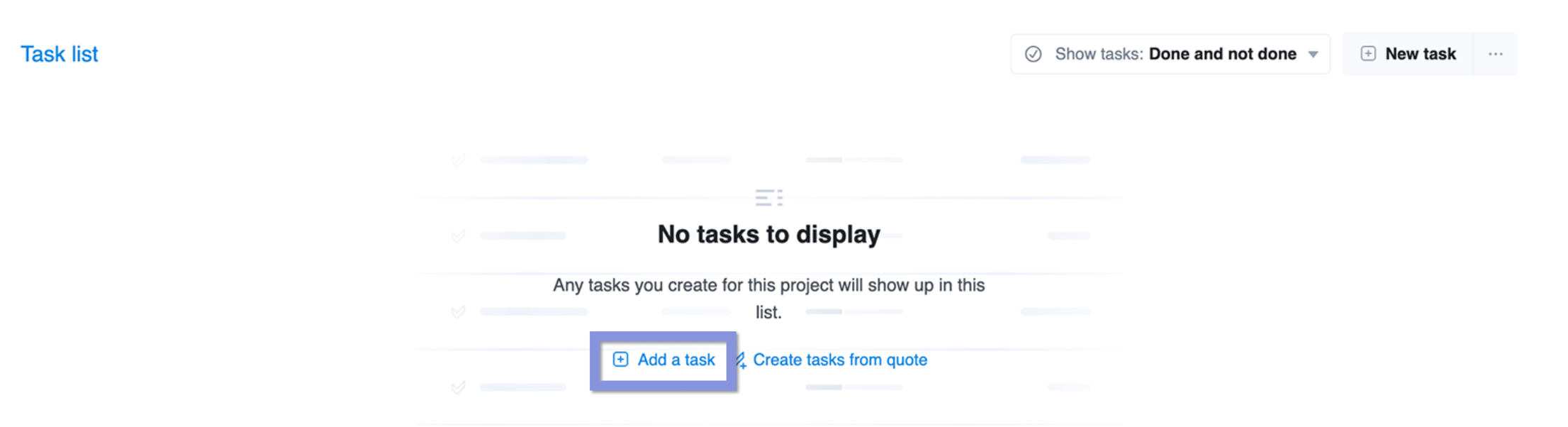Open the 'Create tasks from quote' link

click(x=840, y=360)
